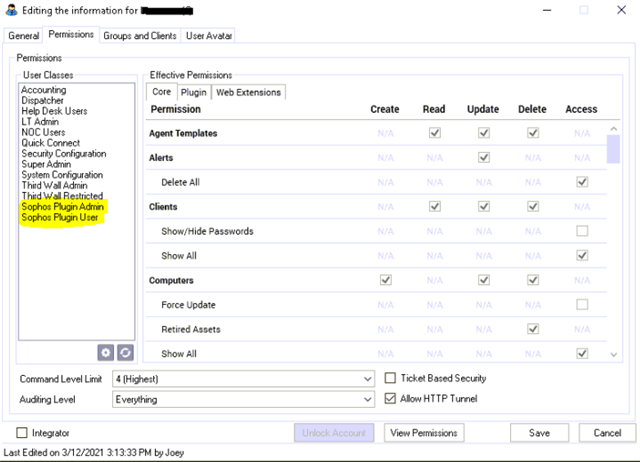The image size is (640, 462).
Task: Toggle Agent Templates Read permission
Action: tap(434, 133)
